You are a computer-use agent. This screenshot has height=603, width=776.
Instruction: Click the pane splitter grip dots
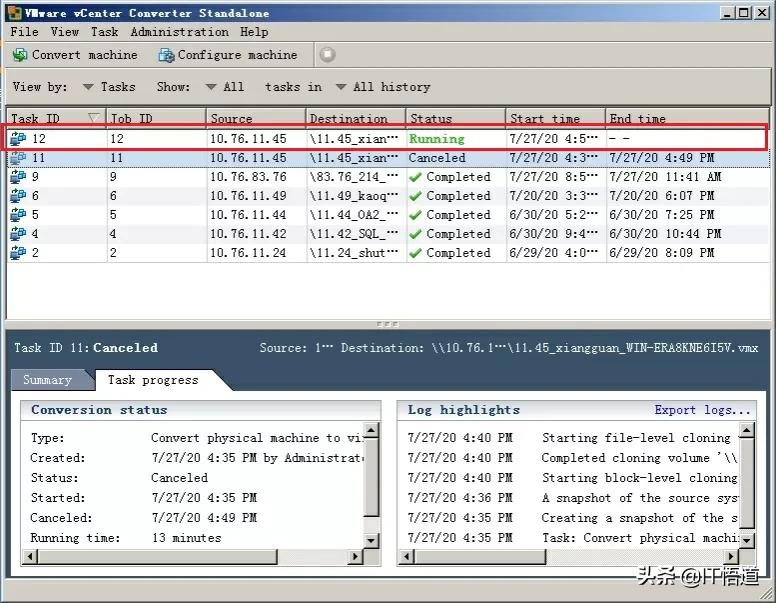tap(388, 324)
